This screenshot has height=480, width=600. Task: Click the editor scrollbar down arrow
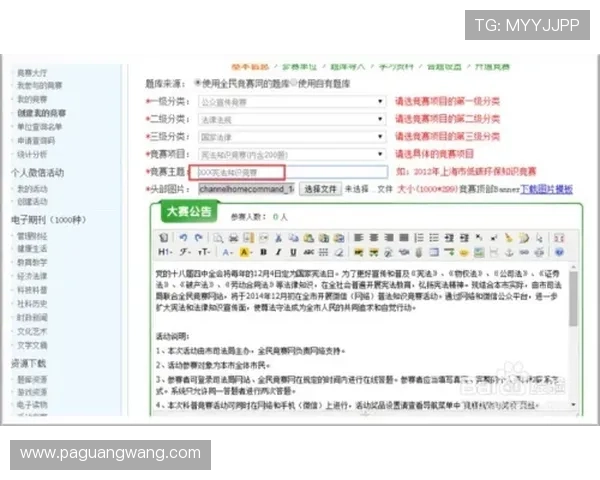click(573, 405)
